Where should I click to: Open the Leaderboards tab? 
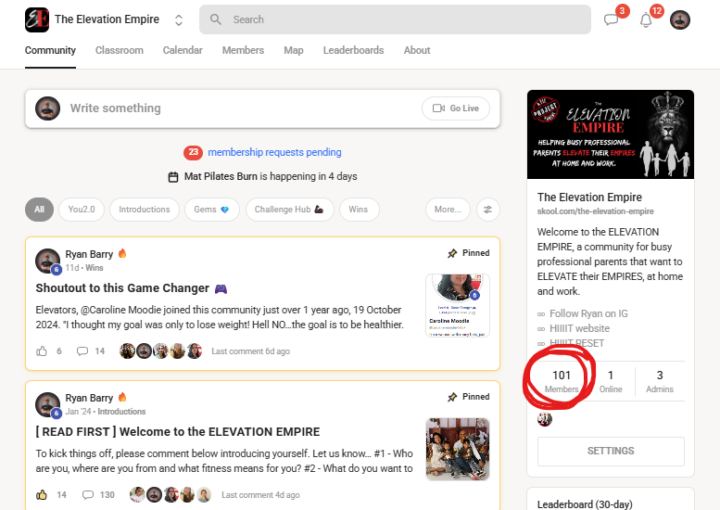[x=353, y=50]
